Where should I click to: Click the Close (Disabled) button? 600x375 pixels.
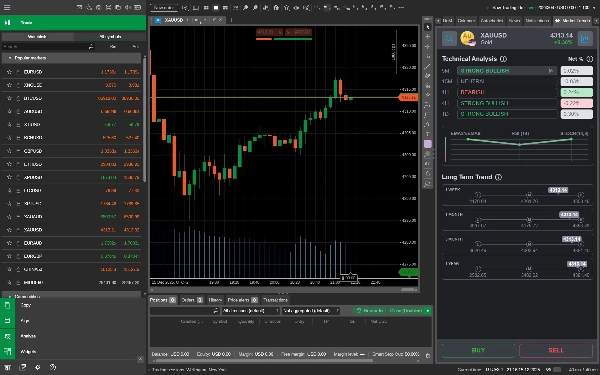(406, 311)
